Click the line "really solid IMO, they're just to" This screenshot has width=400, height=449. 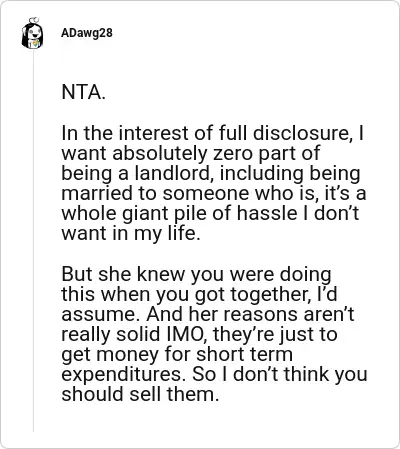click(x=199, y=335)
